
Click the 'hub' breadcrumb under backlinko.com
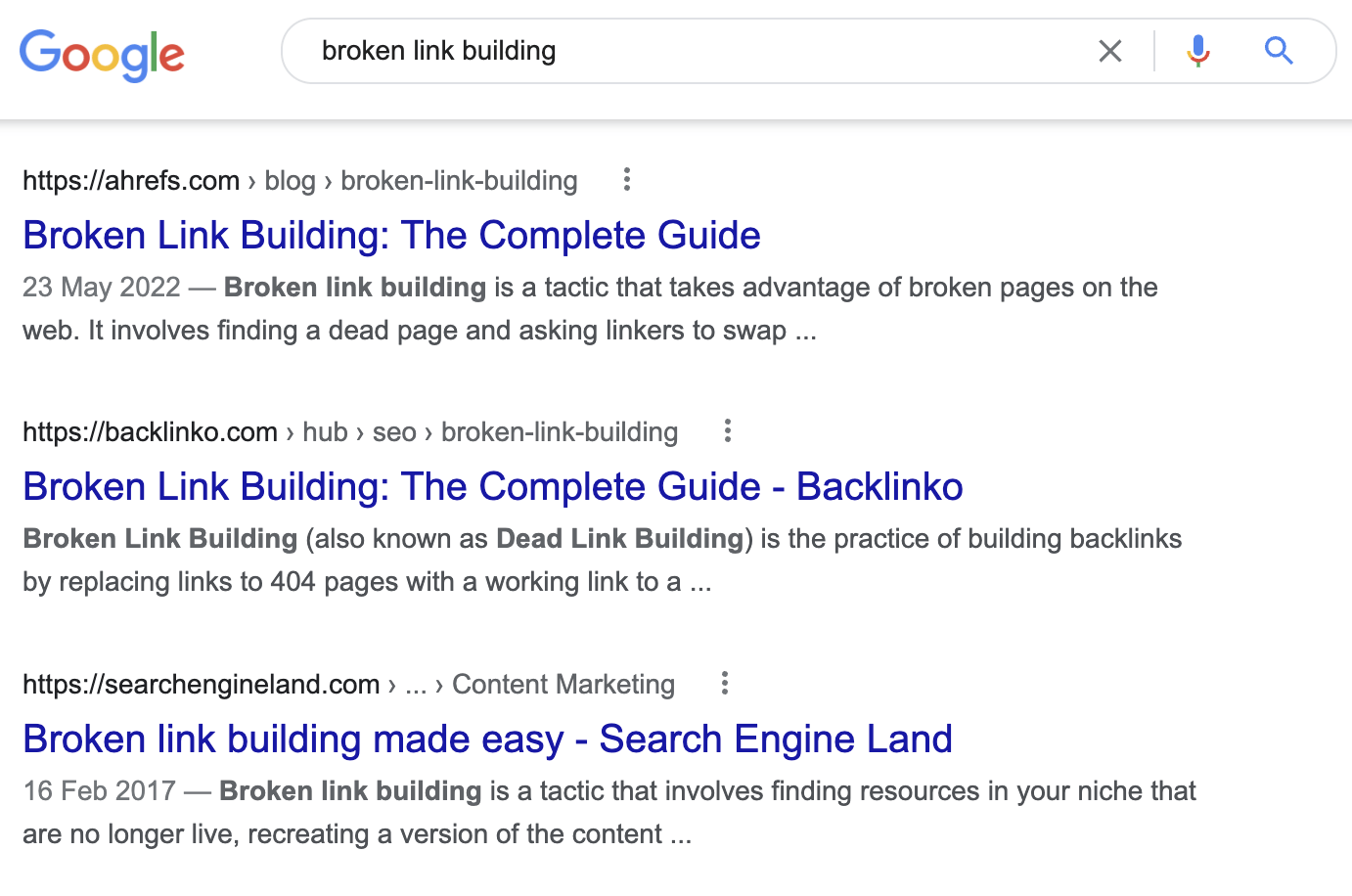click(326, 431)
